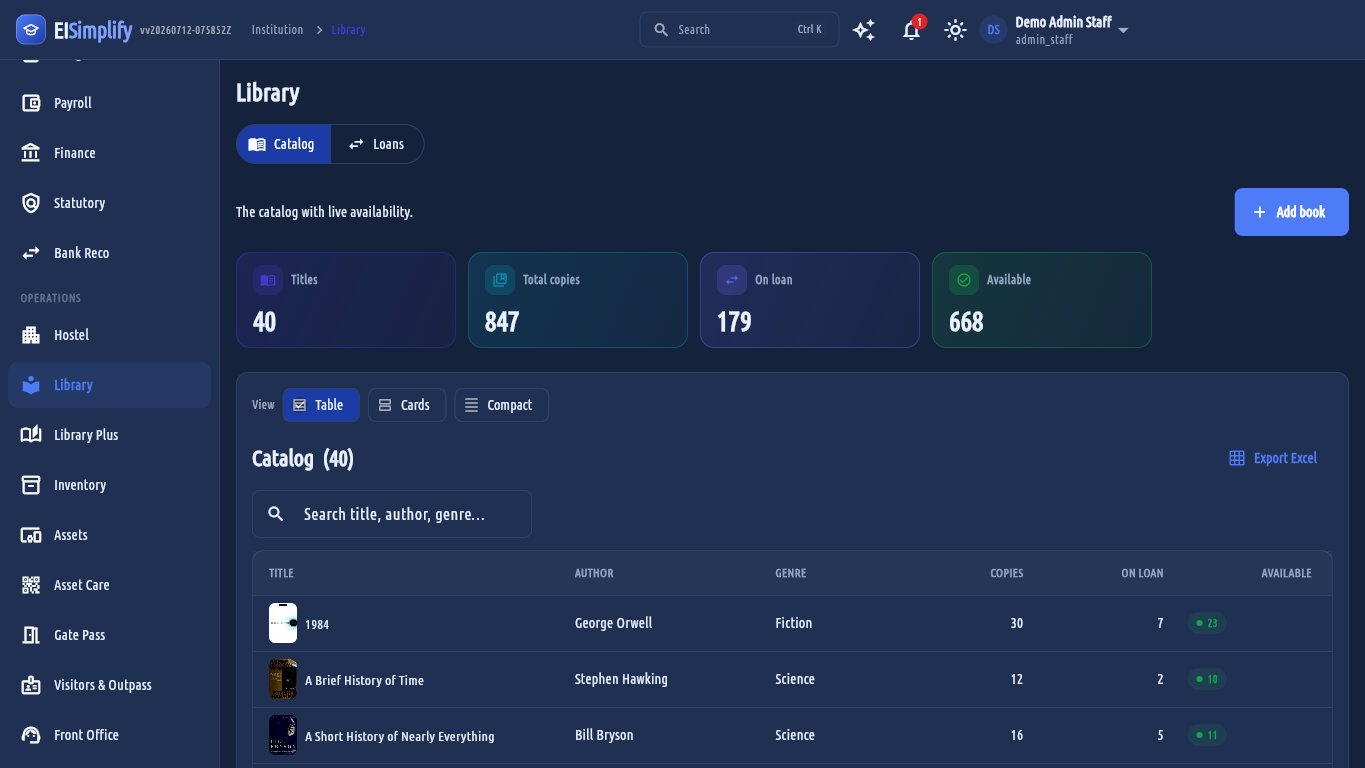Click A Short History of Nearly Everything cover
The height and width of the screenshot is (768, 1365).
283,735
